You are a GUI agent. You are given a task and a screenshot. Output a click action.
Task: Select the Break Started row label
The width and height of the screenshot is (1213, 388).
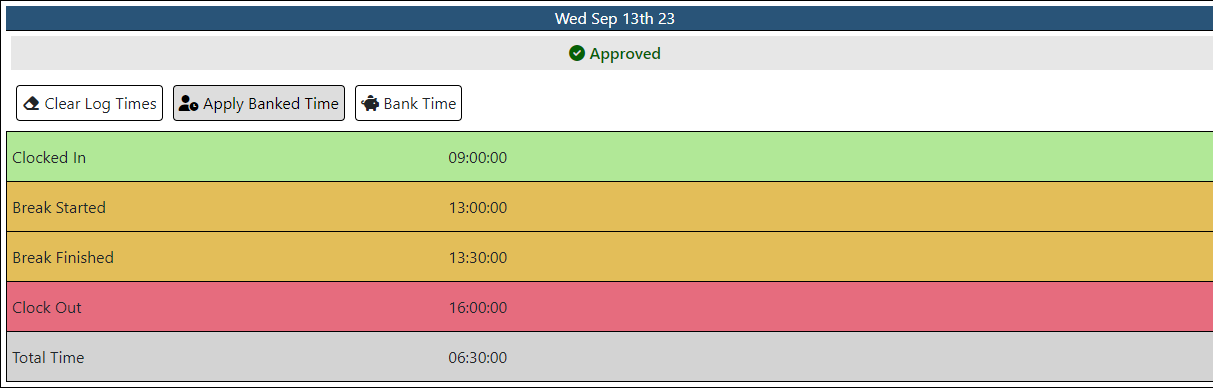coord(59,208)
